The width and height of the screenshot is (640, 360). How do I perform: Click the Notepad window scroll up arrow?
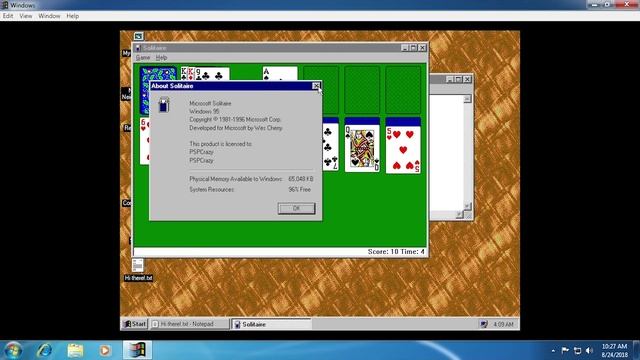point(467,98)
